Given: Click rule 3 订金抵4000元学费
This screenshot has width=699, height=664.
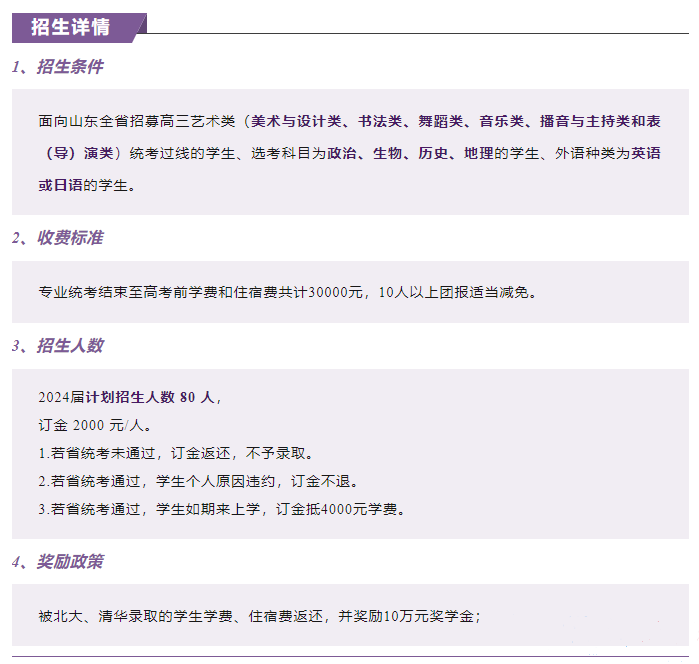Looking at the screenshot, I should [222, 509].
